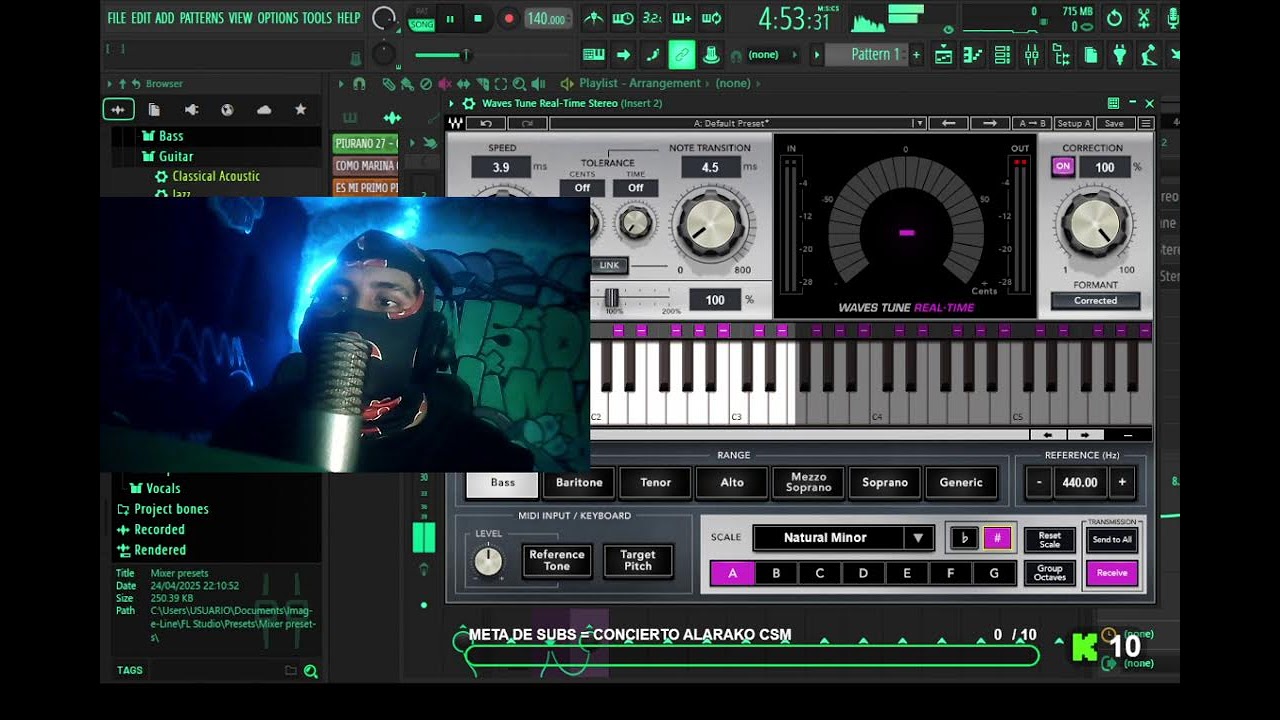Click the tempo 140.000 field

pyautogui.click(x=549, y=19)
